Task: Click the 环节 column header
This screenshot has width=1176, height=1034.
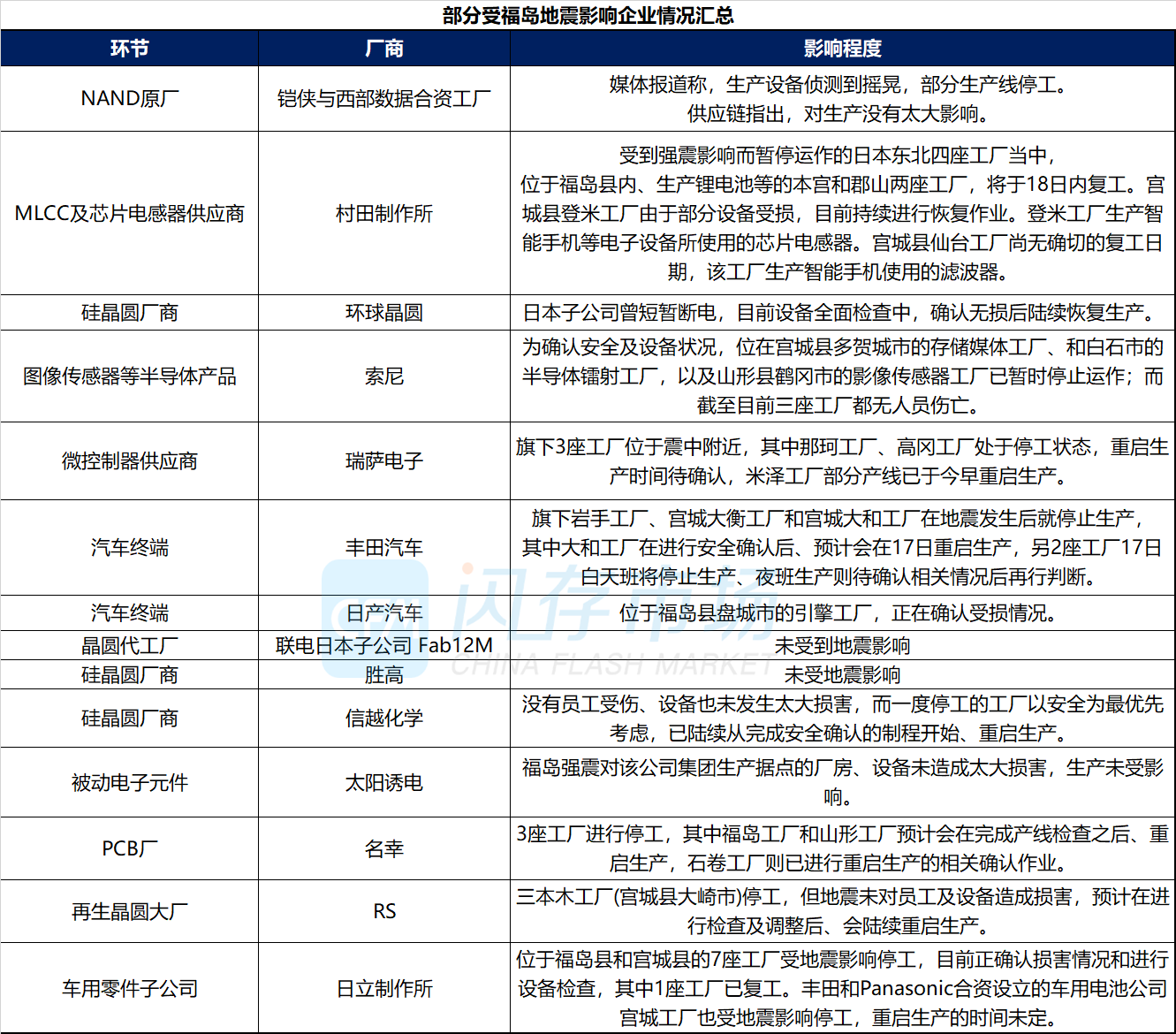Action: coord(130,49)
